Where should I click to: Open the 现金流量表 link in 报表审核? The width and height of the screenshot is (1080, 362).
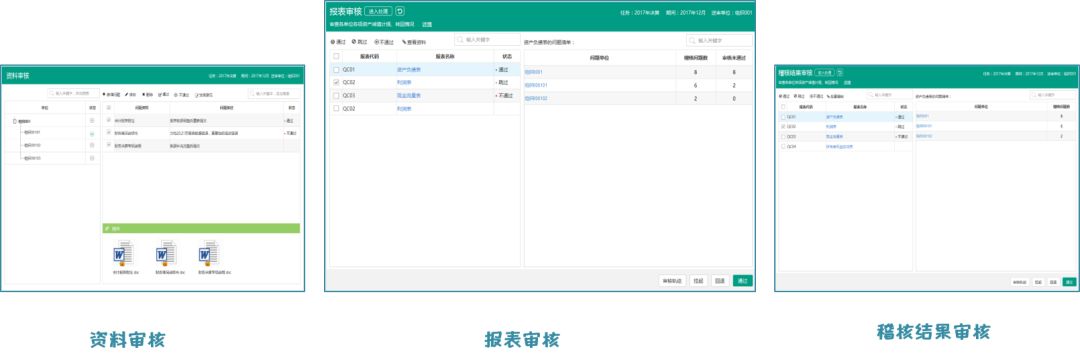point(409,96)
